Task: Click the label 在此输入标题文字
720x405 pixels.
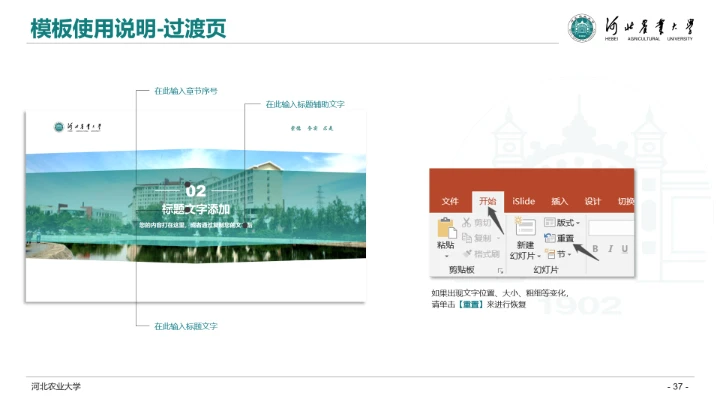Action: [x=186, y=326]
